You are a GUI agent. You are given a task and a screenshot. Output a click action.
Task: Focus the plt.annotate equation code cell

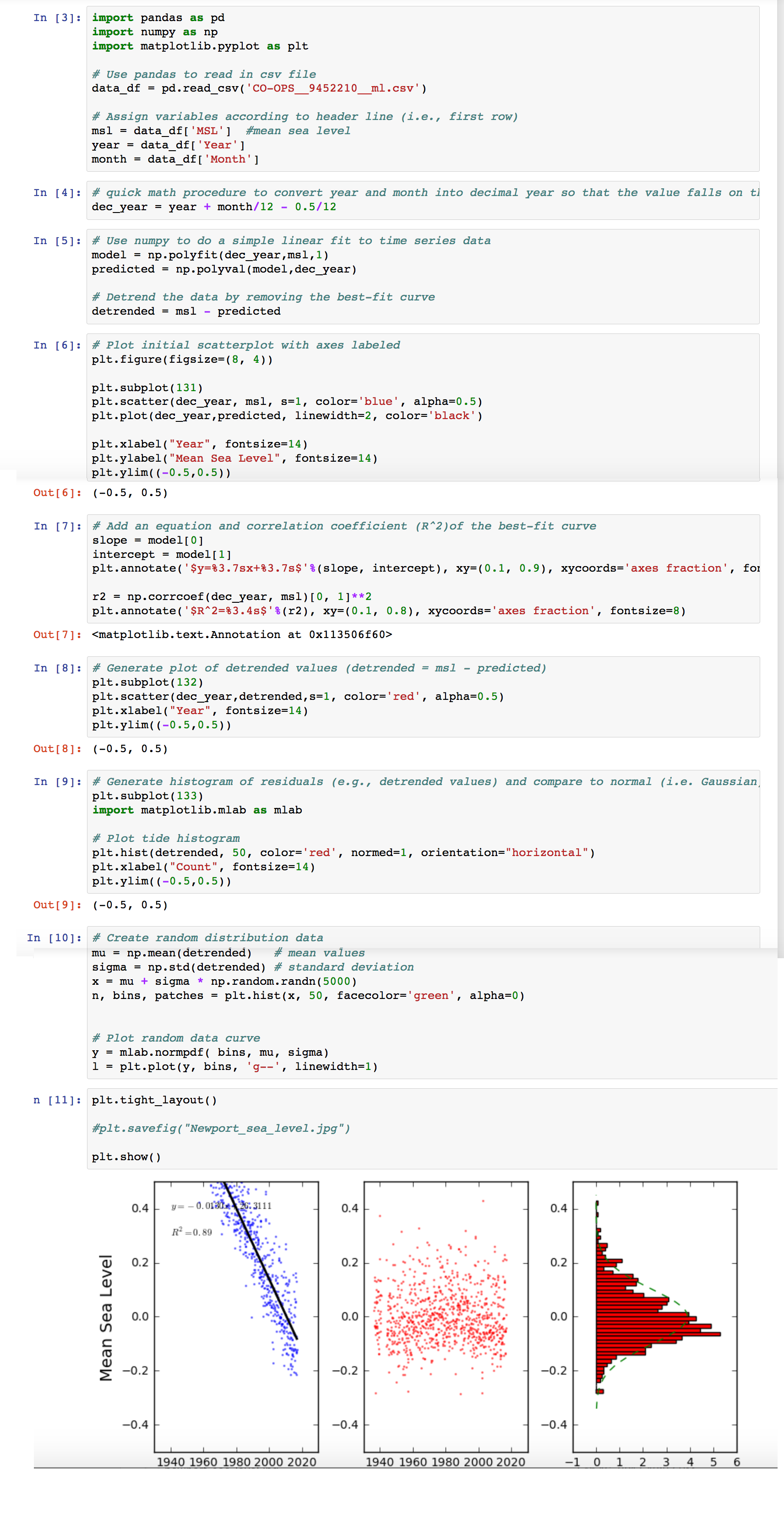(423, 568)
